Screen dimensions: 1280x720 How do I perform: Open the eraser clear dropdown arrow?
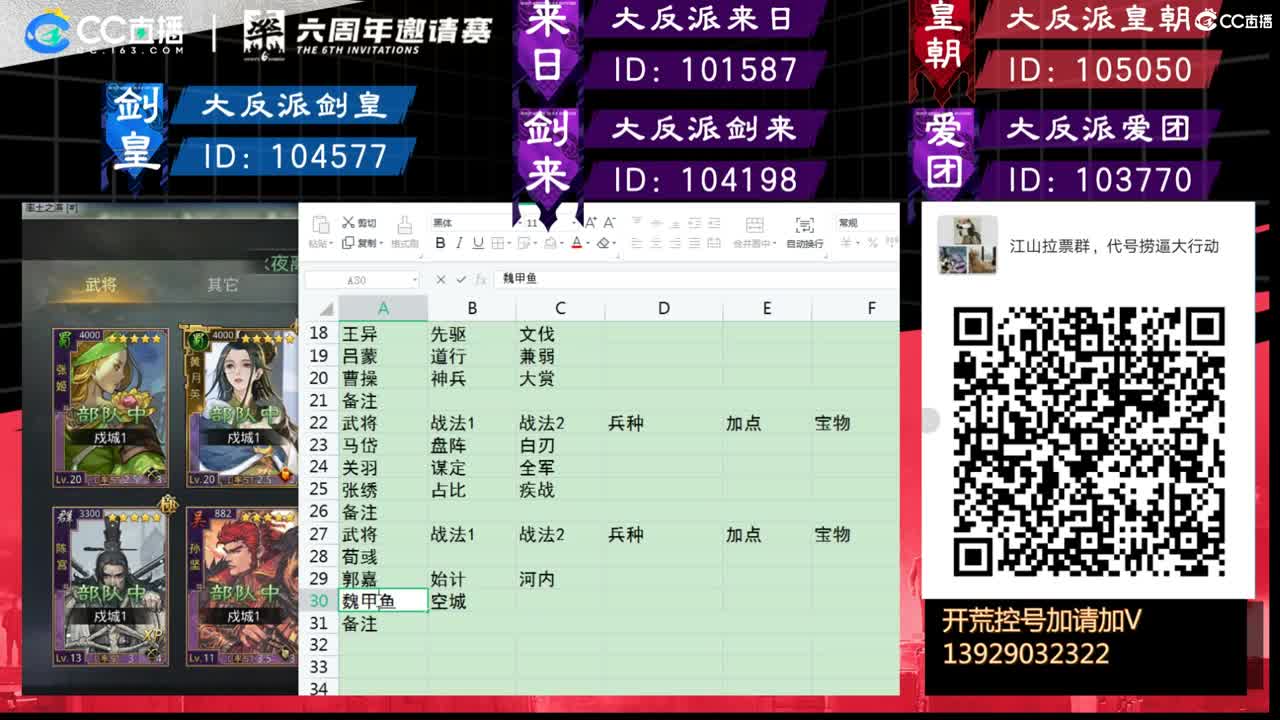[614, 244]
